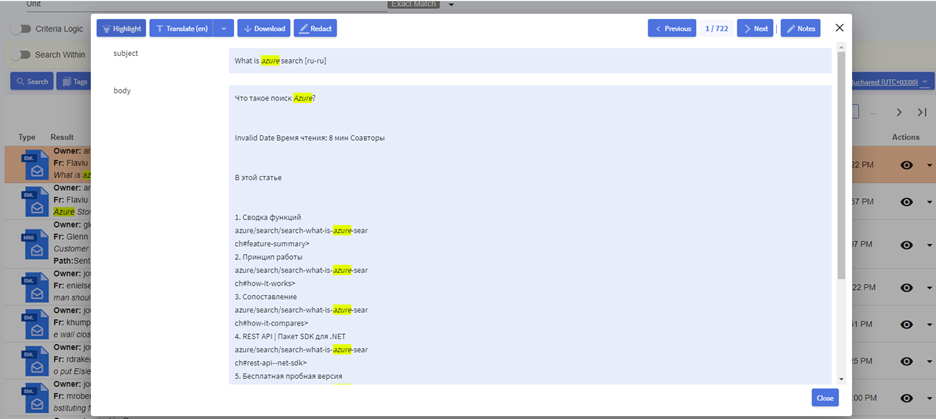The image size is (936, 419).
Task: Click MSG file icon of Glenn row
Action: pos(36,244)
